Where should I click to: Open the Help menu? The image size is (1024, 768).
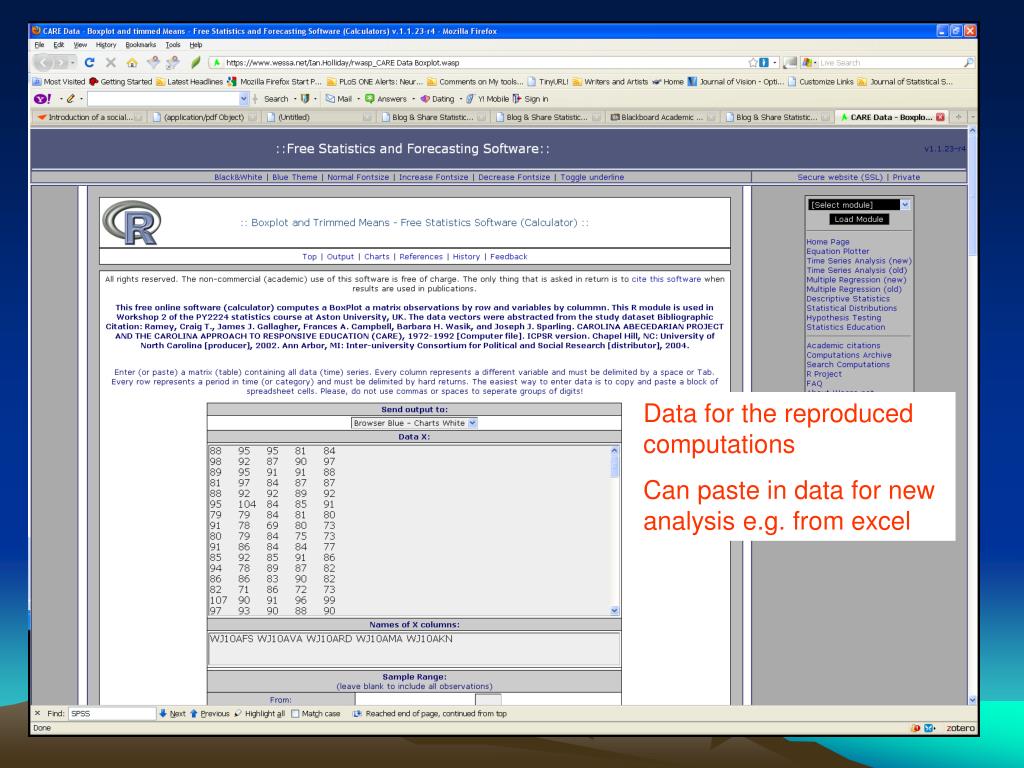pos(195,45)
